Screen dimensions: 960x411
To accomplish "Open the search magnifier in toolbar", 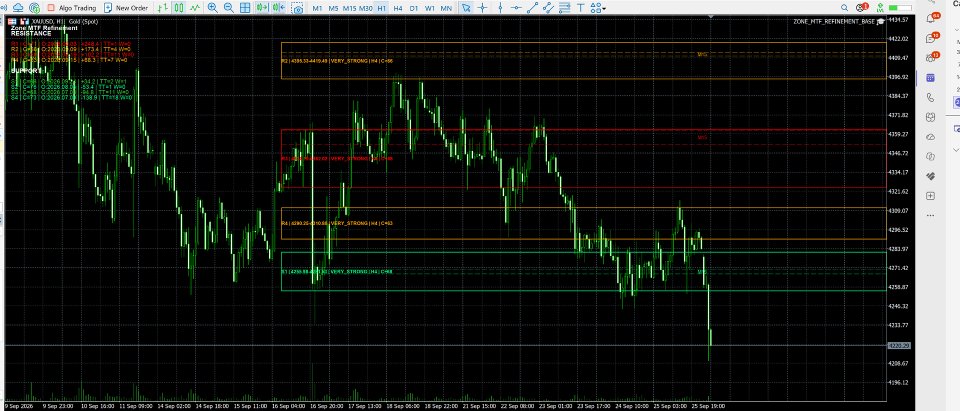I will click(845, 8).
